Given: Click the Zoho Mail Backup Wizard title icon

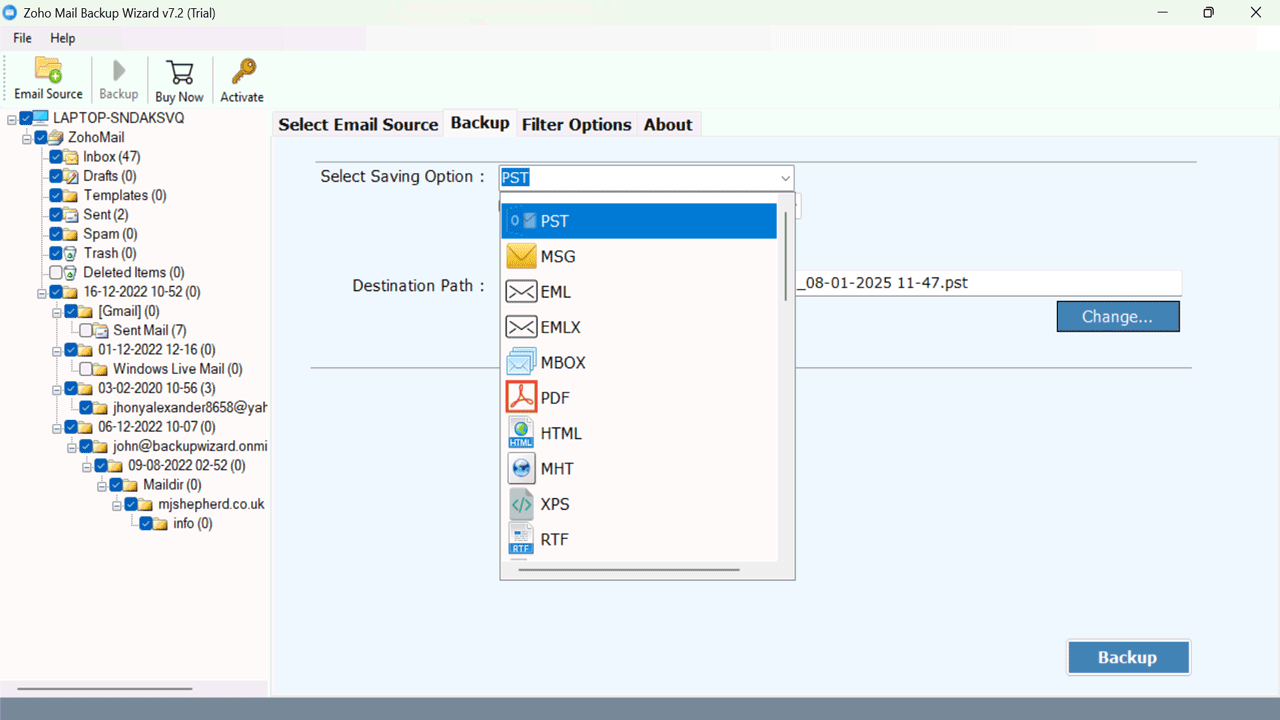Looking at the screenshot, I should [12, 12].
